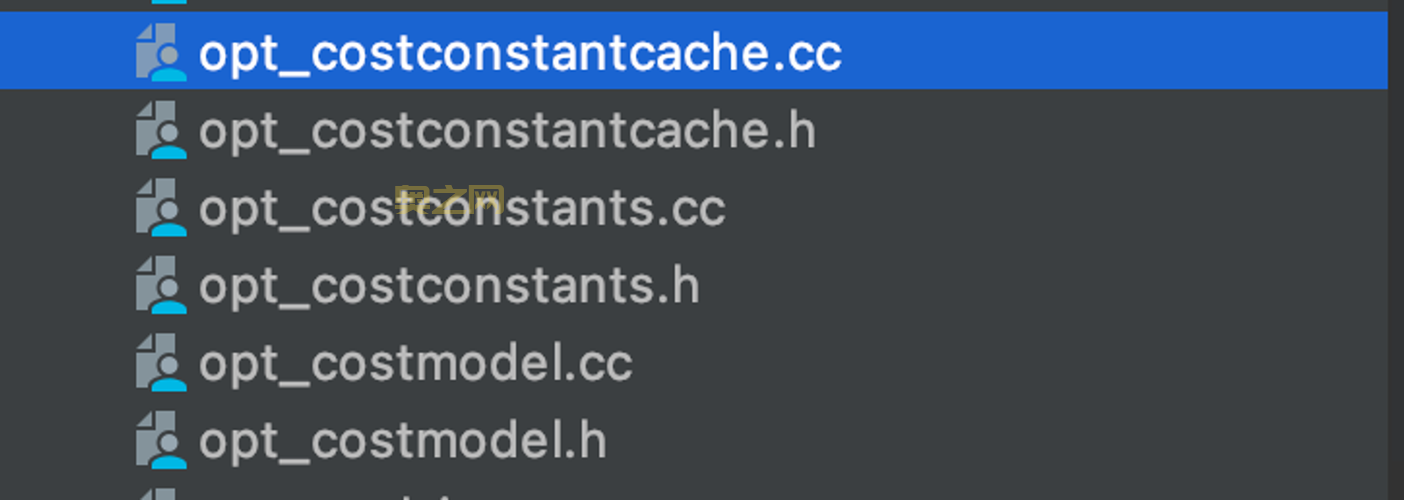Click the opt_costmodel.cc file icon
Viewport: 1404px width, 500px height.
pyautogui.click(x=161, y=363)
